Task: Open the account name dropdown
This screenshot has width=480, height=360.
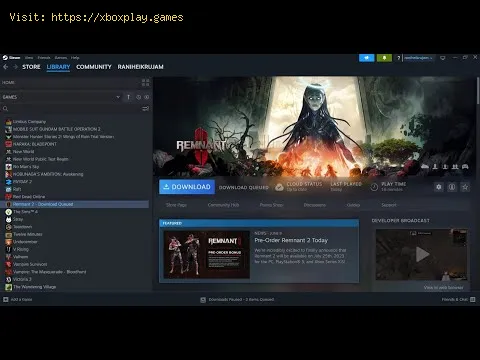Action: (x=418, y=58)
